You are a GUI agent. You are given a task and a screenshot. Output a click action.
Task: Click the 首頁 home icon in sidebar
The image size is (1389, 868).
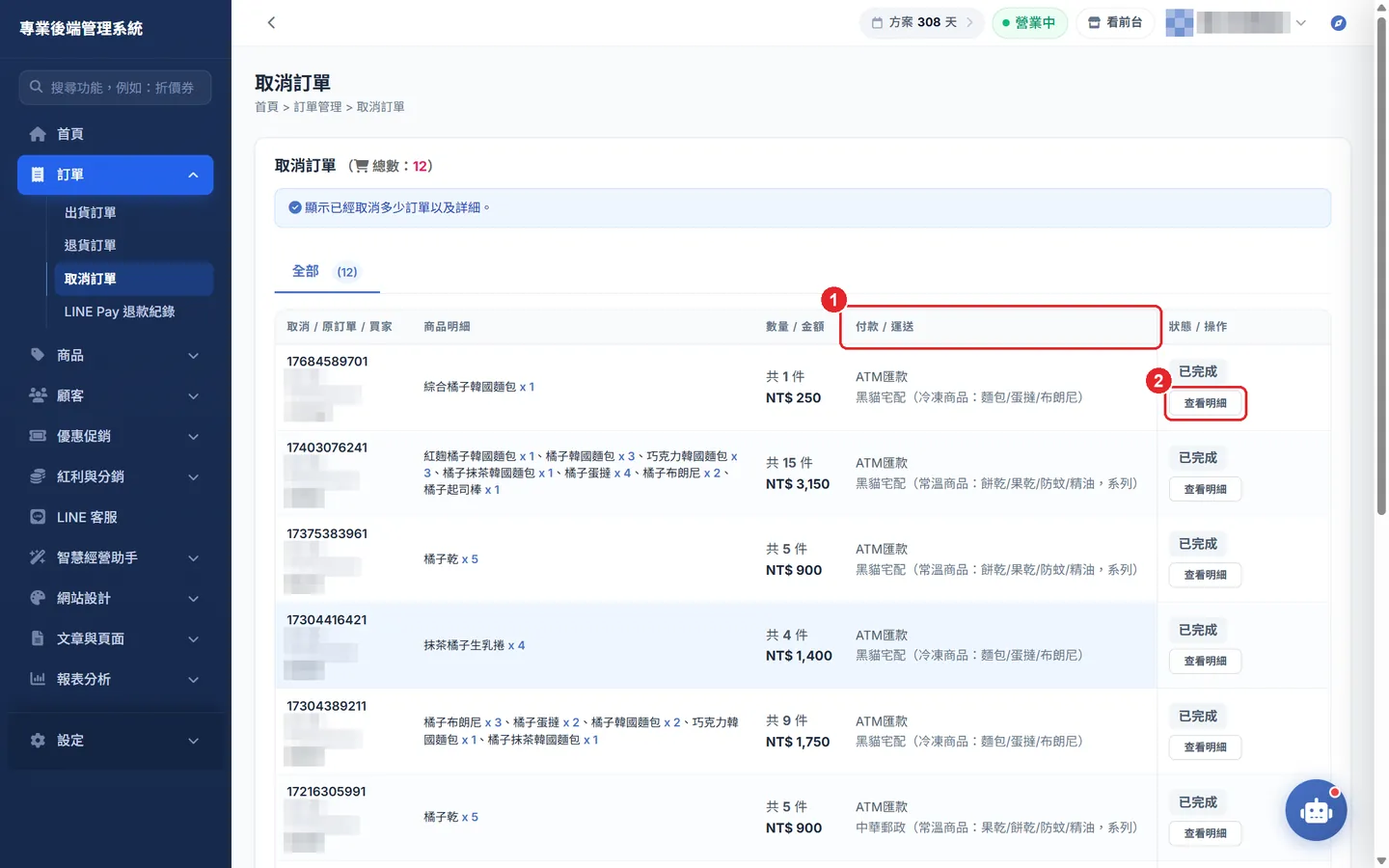pyautogui.click(x=38, y=134)
